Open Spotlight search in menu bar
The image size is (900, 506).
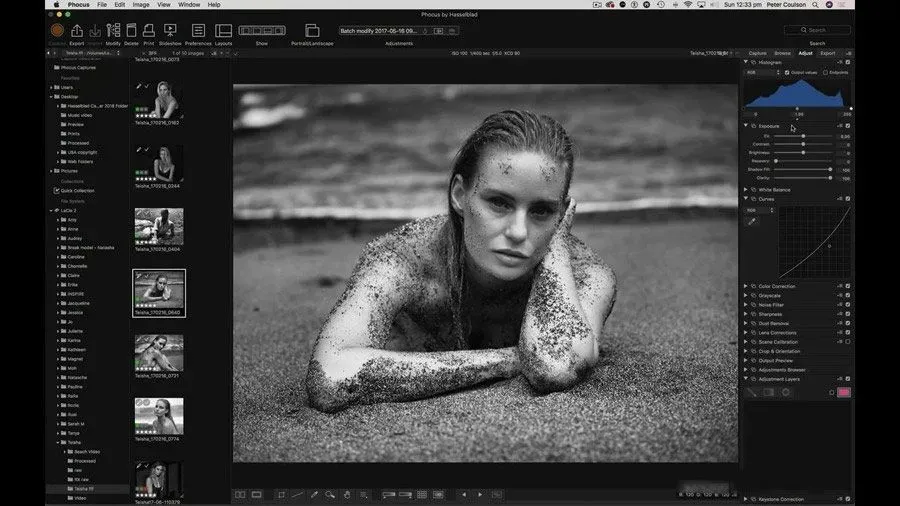[815, 5]
